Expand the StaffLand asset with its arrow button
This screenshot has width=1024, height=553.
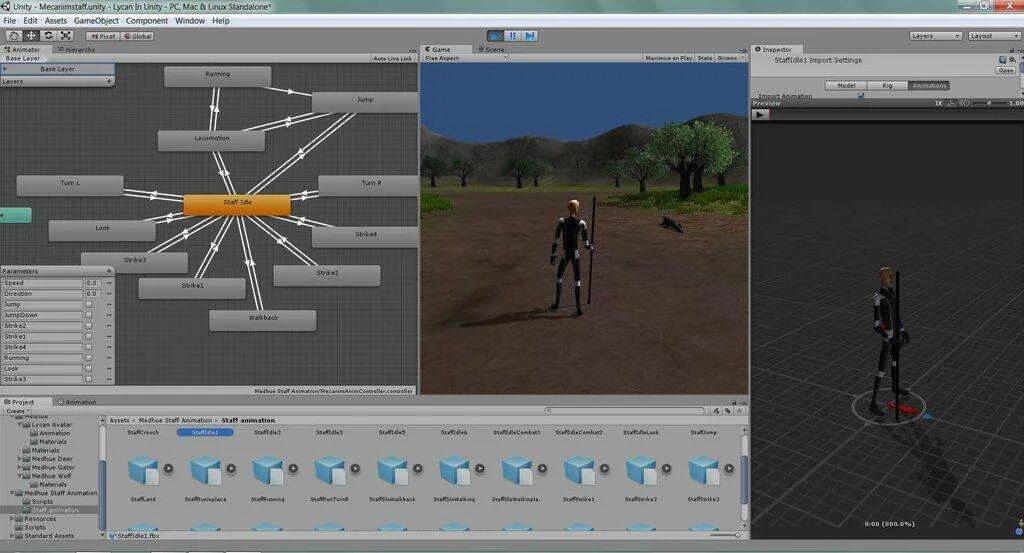pyautogui.click(x=168, y=468)
